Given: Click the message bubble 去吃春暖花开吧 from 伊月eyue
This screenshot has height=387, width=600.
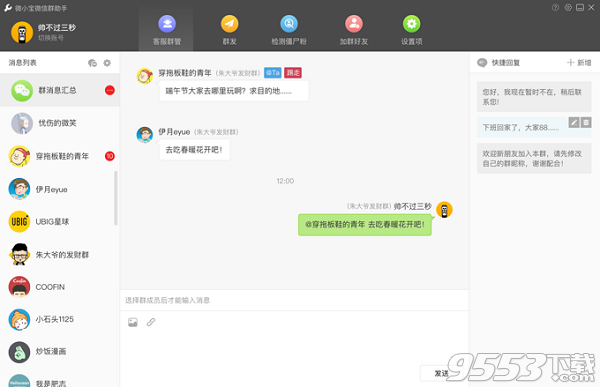Looking at the screenshot, I should point(194,150).
